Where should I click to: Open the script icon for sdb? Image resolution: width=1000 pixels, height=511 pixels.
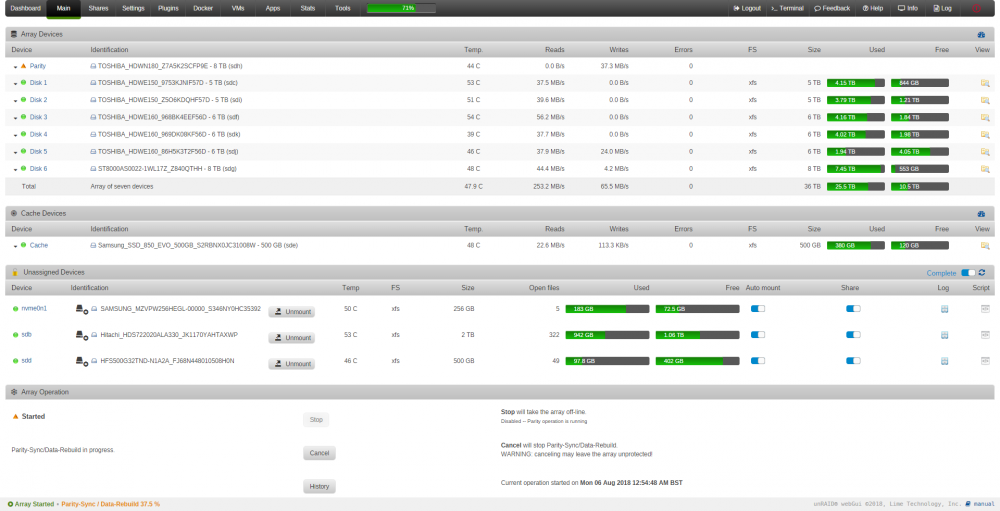[x=985, y=335]
